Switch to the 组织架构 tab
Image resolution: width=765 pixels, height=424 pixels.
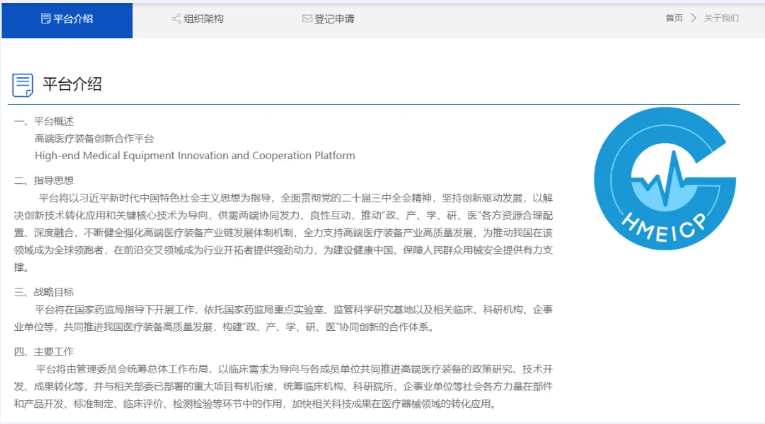(198, 19)
